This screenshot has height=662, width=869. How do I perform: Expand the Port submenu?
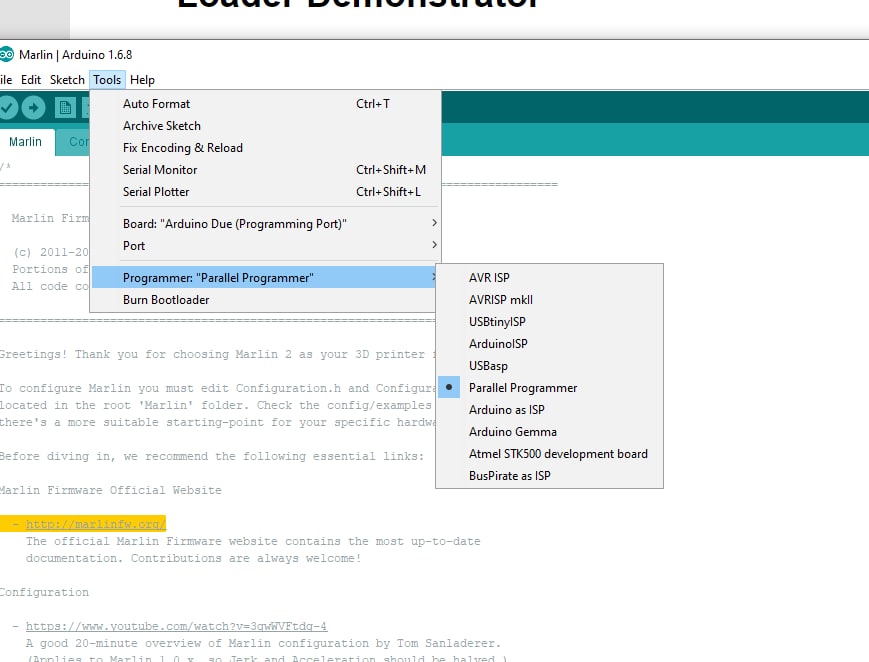click(x=266, y=246)
